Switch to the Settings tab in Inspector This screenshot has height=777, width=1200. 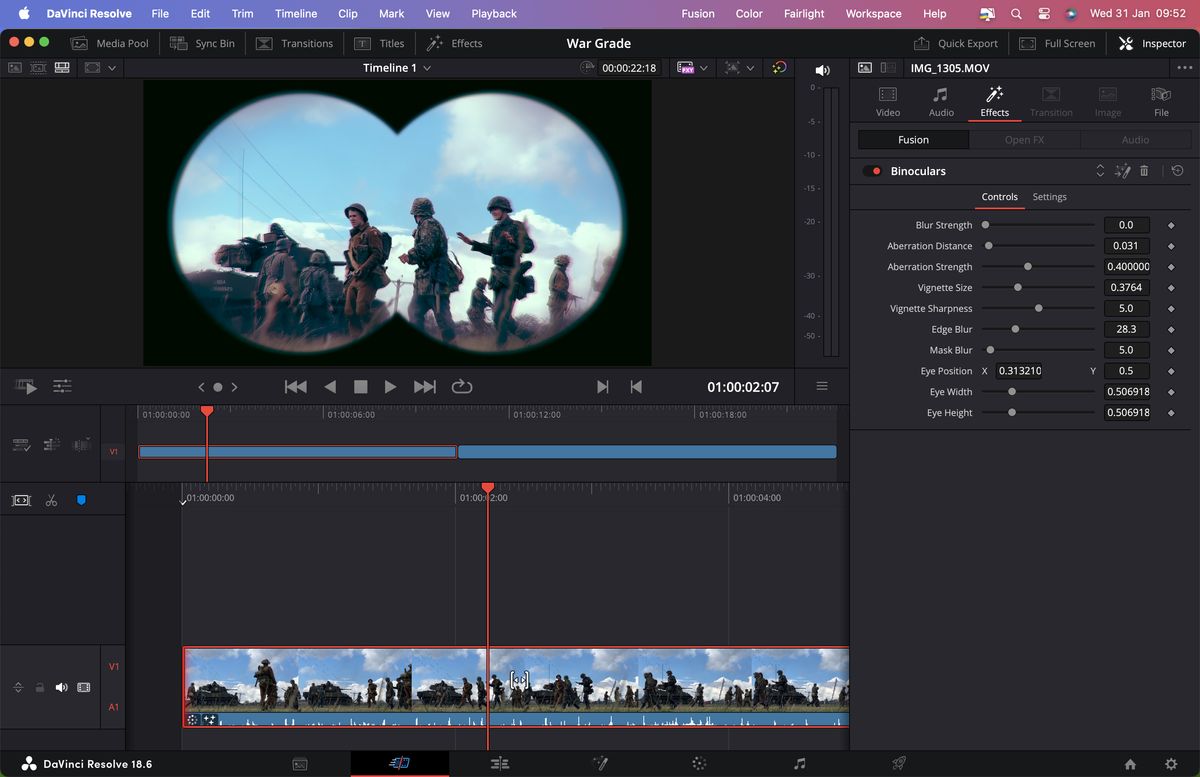tap(1049, 197)
